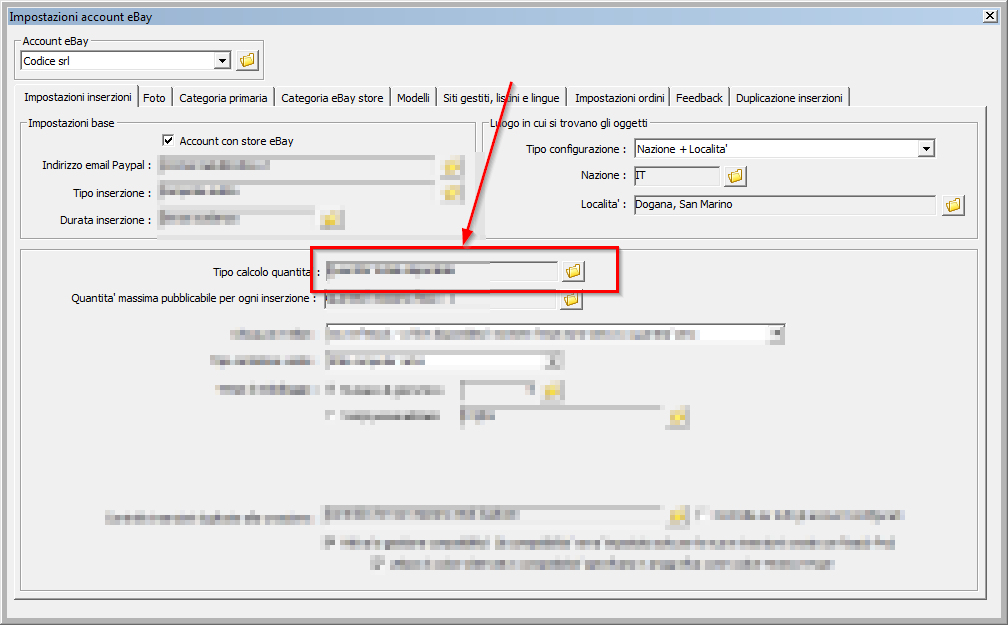Screen dimensions: 1008x625
Task: Open Account eBay dropdown arrow
Action: pyautogui.click(x=222, y=60)
